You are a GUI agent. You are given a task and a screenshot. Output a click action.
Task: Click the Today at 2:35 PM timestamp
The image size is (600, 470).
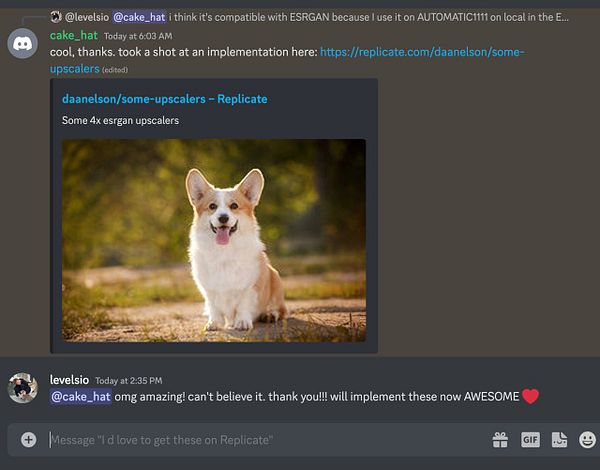coord(129,381)
